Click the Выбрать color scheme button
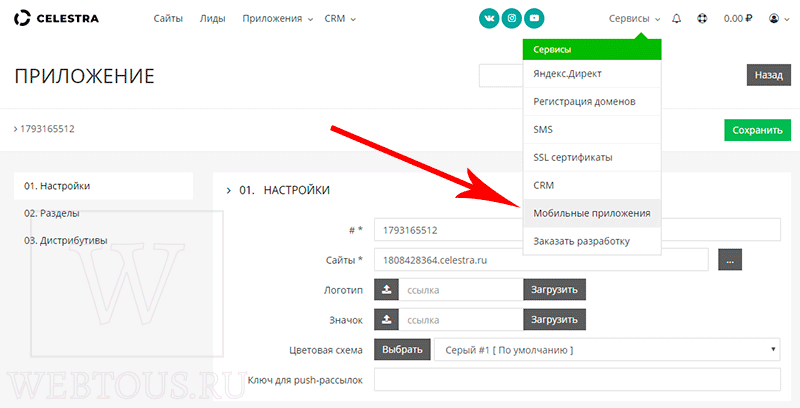 point(403,350)
